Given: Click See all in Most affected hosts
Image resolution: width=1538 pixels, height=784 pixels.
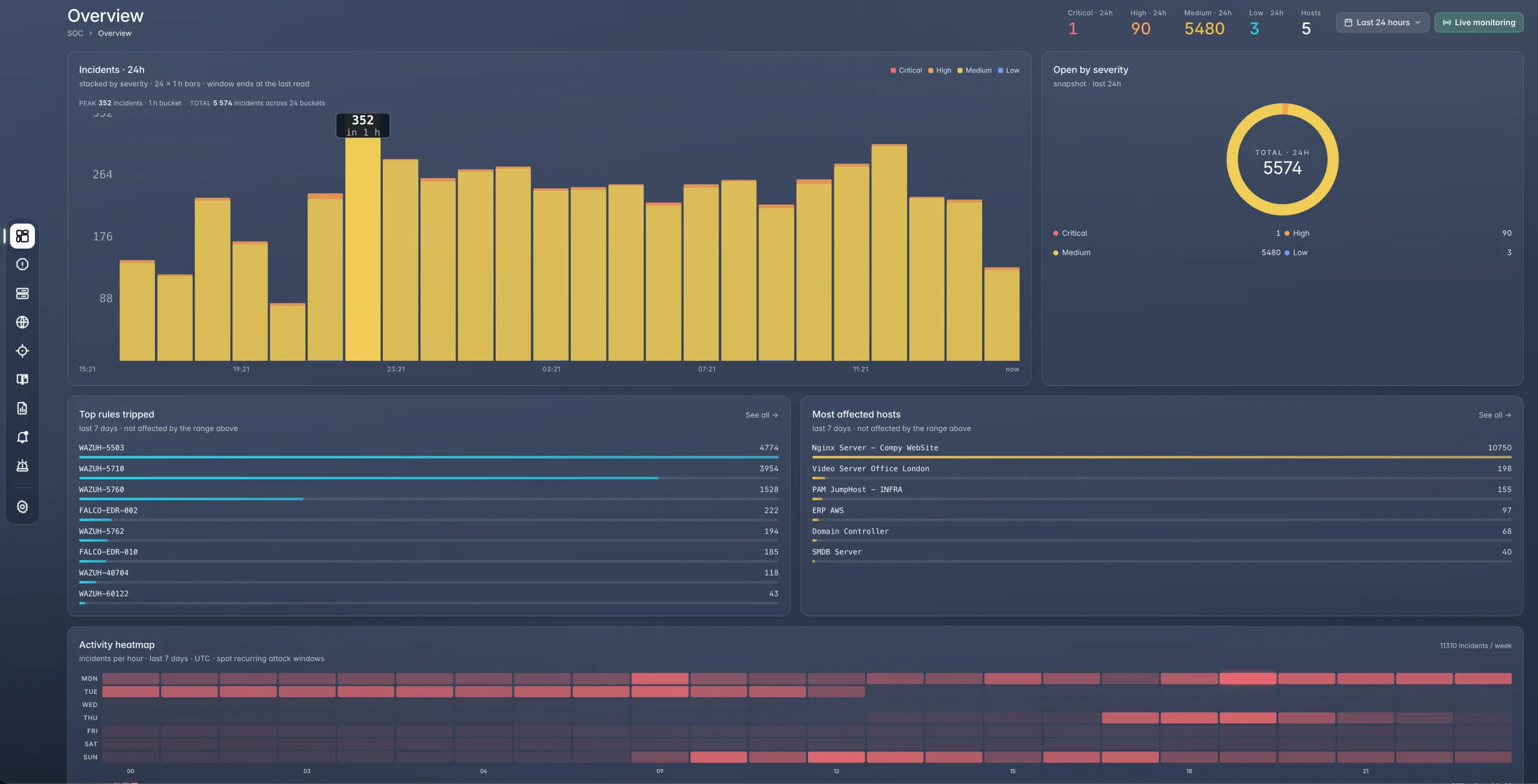Looking at the screenshot, I should pyautogui.click(x=1495, y=415).
